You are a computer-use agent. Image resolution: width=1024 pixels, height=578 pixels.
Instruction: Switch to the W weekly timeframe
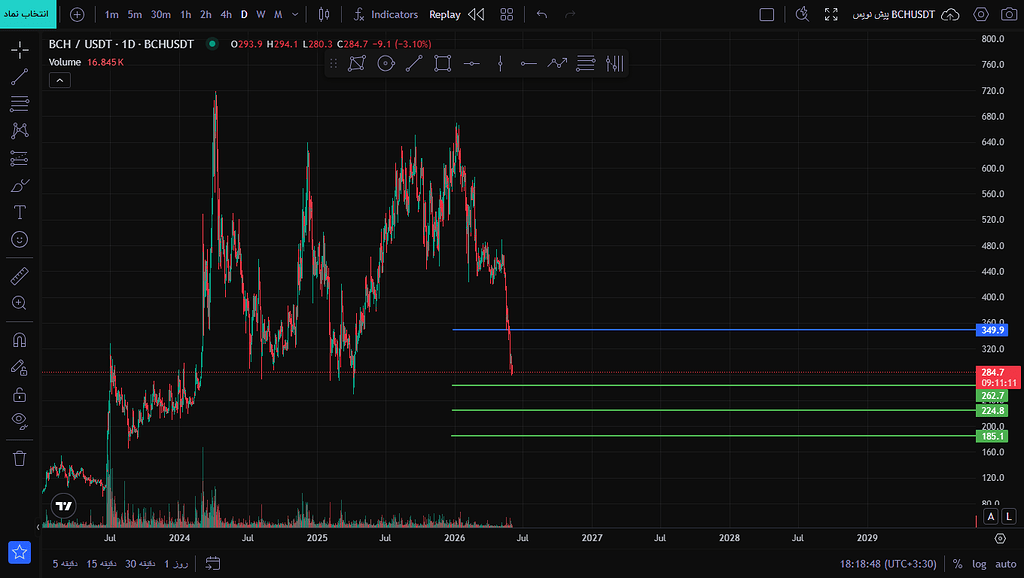coord(261,14)
